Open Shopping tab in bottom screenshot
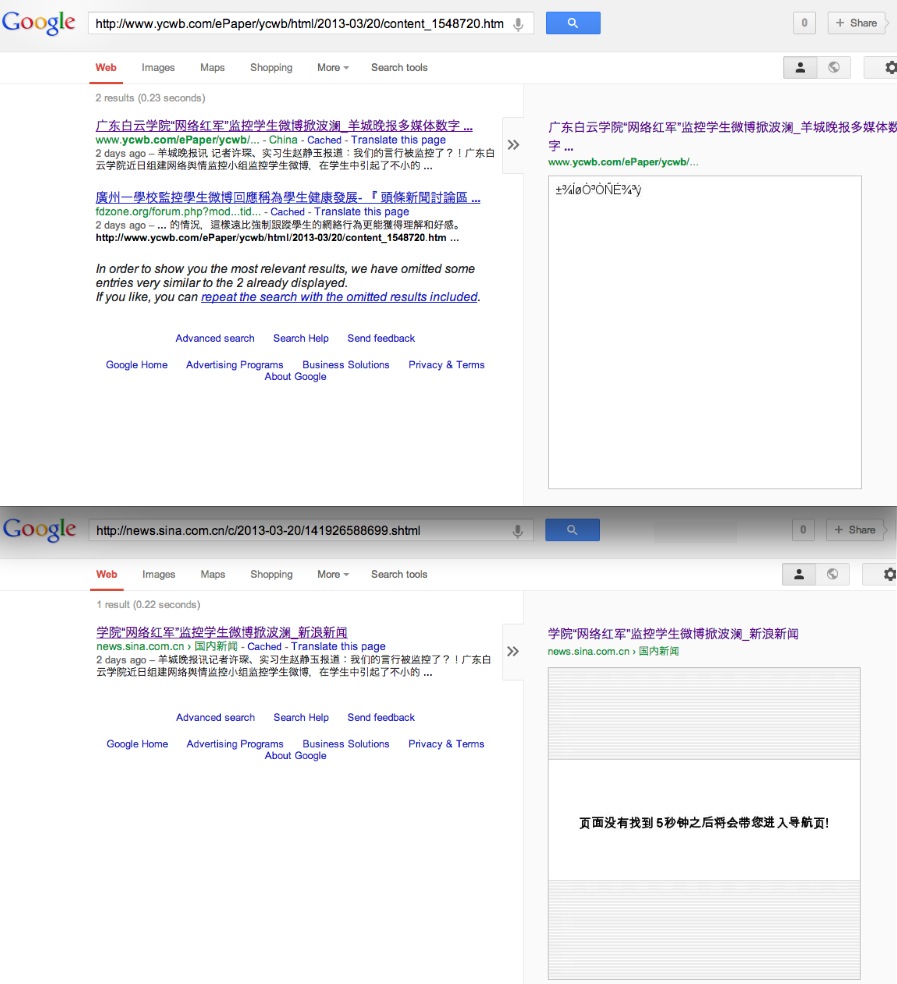 [271, 574]
